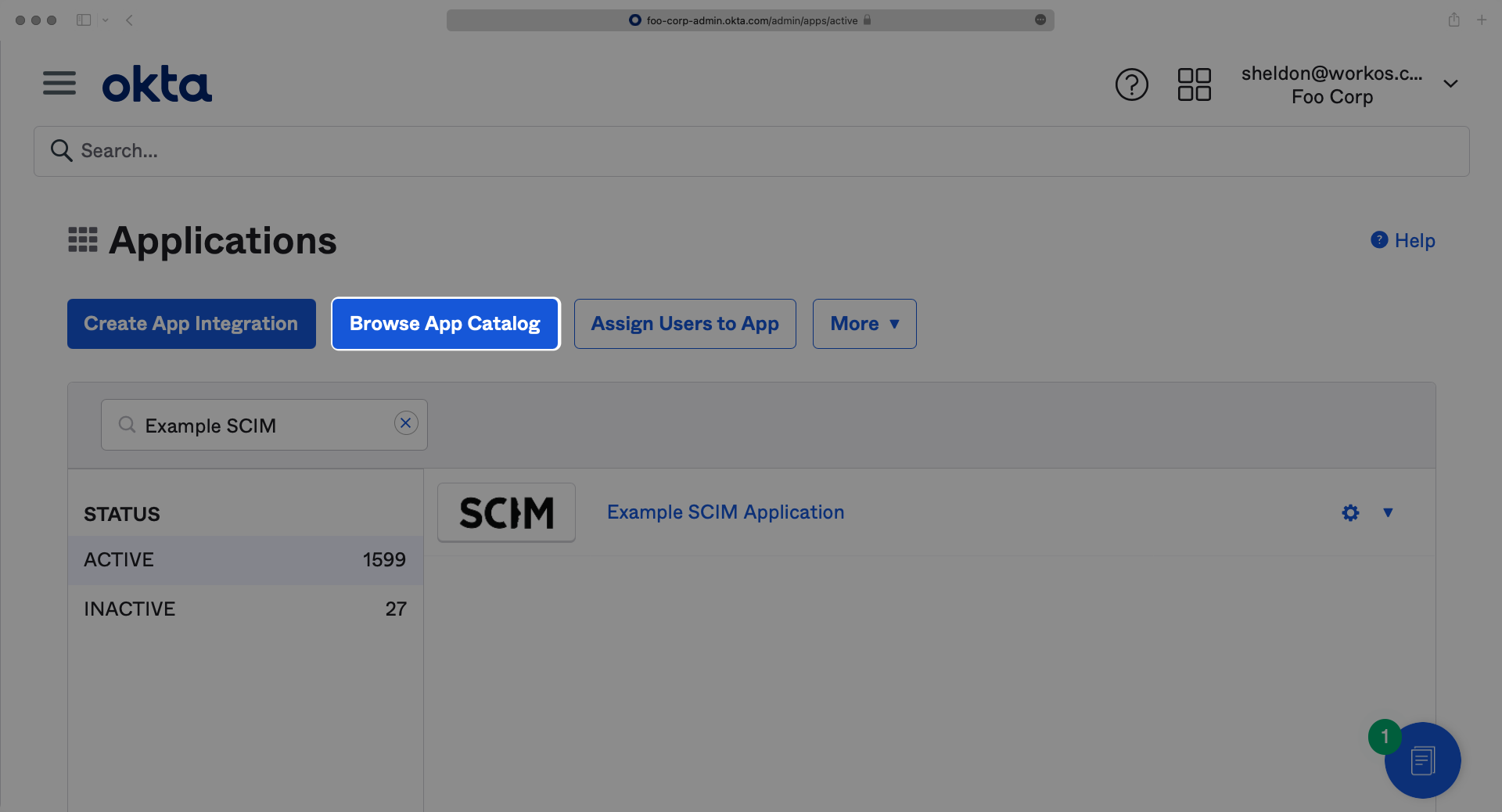Clear the Example SCIM search filter

(405, 423)
